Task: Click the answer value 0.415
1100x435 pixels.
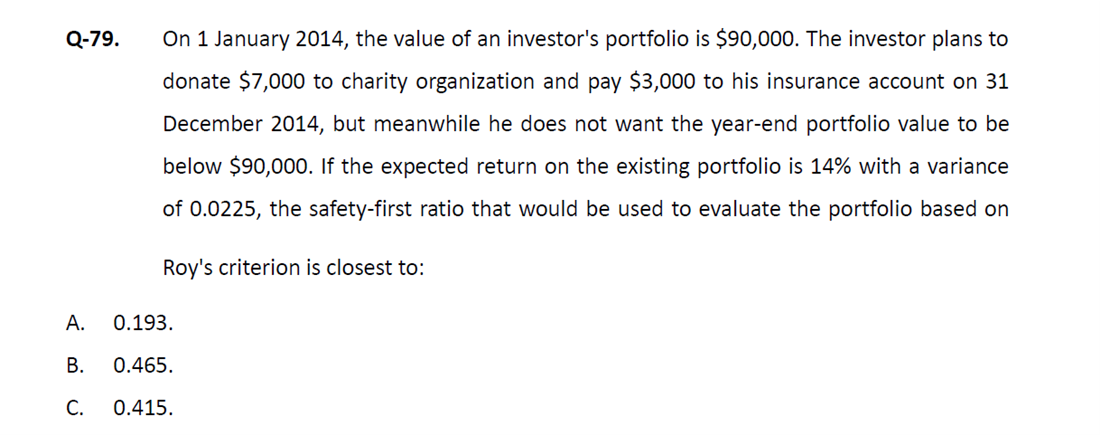Action: click(x=142, y=408)
